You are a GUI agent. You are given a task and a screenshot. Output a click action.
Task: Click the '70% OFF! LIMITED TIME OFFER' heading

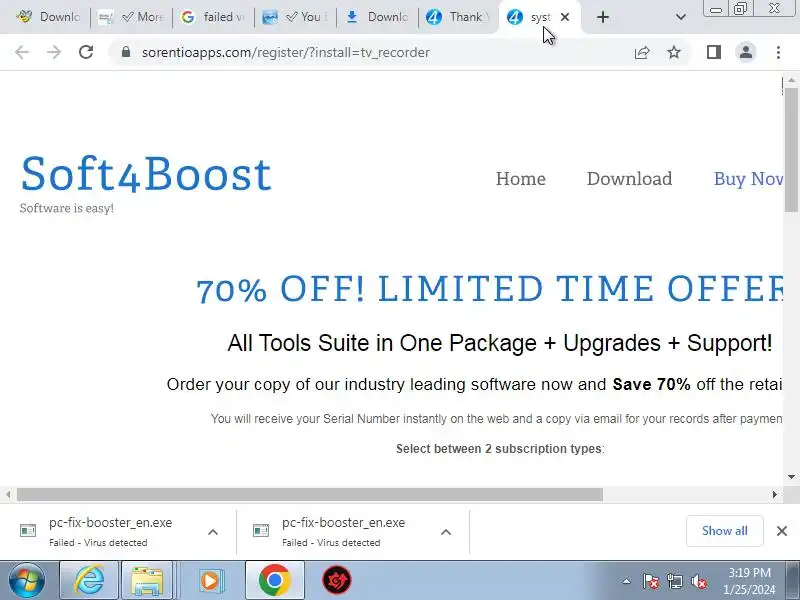(490, 289)
